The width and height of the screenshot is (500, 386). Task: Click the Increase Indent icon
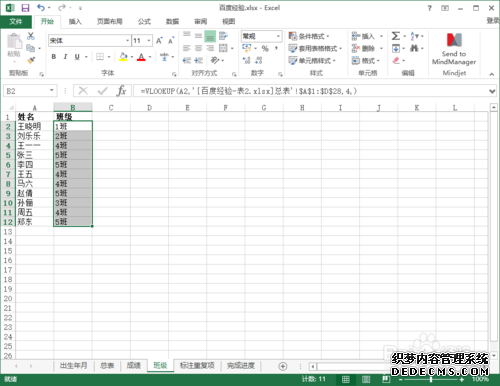tap(199, 60)
